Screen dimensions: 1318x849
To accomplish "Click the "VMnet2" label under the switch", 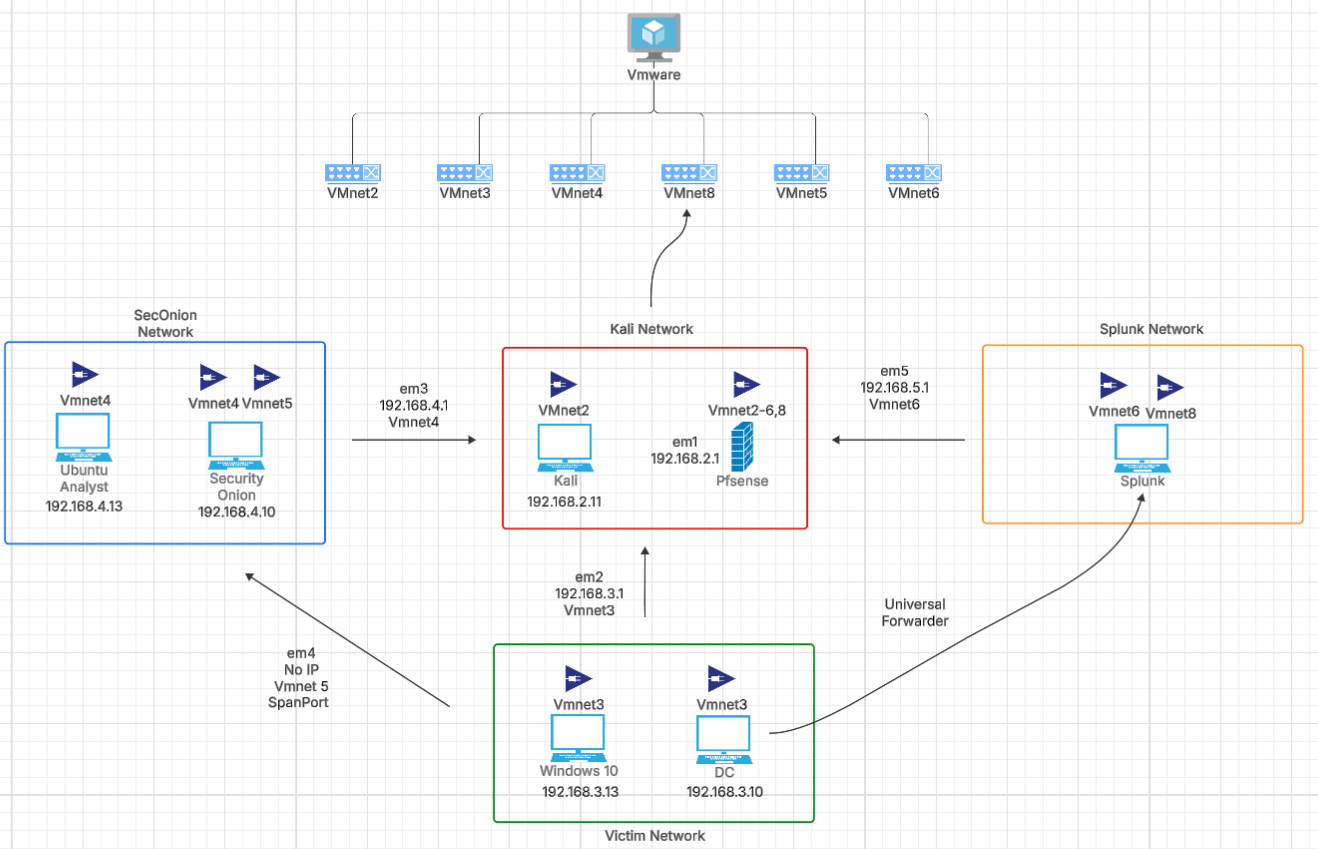I will point(353,193).
